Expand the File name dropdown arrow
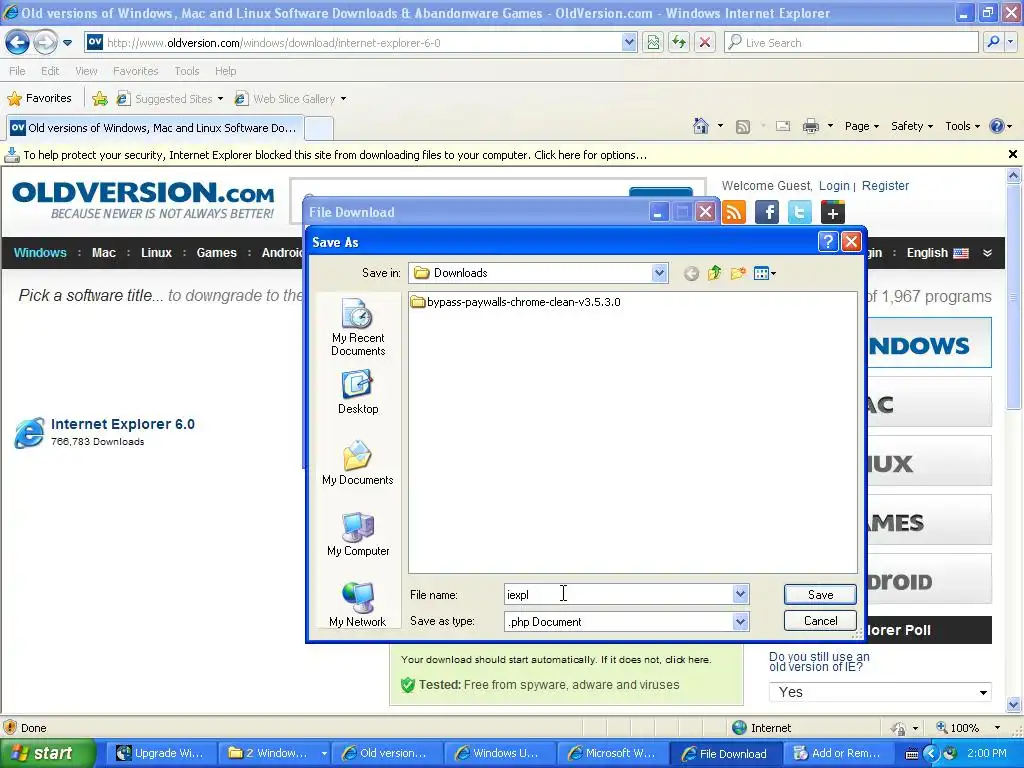The width and height of the screenshot is (1024, 768). (x=740, y=594)
